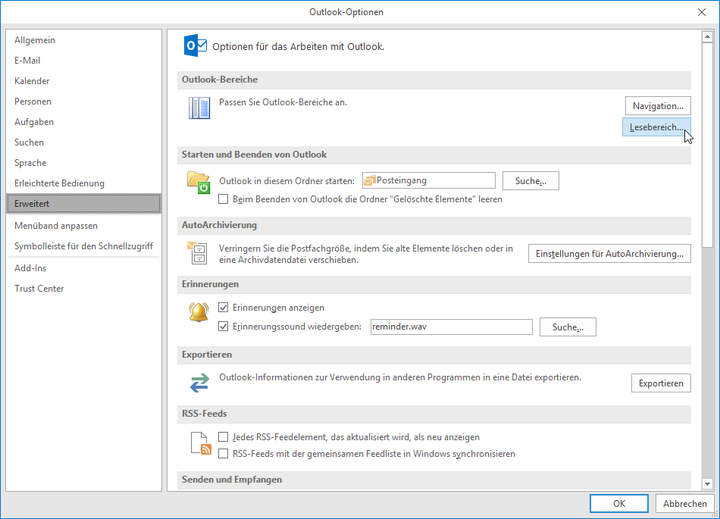Image resolution: width=720 pixels, height=519 pixels.
Task: Click the Navigation... button
Action: (x=658, y=106)
